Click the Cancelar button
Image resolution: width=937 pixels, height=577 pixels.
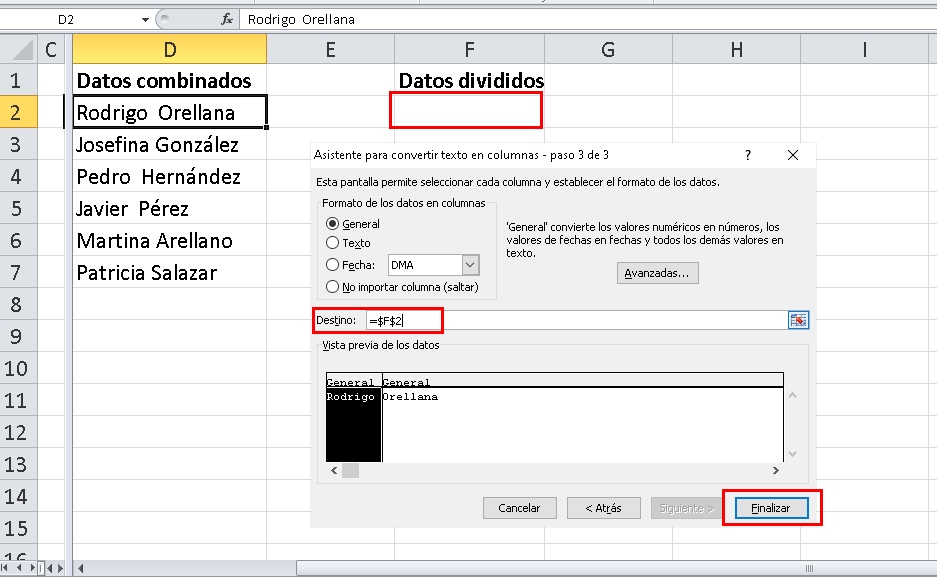tap(519, 508)
